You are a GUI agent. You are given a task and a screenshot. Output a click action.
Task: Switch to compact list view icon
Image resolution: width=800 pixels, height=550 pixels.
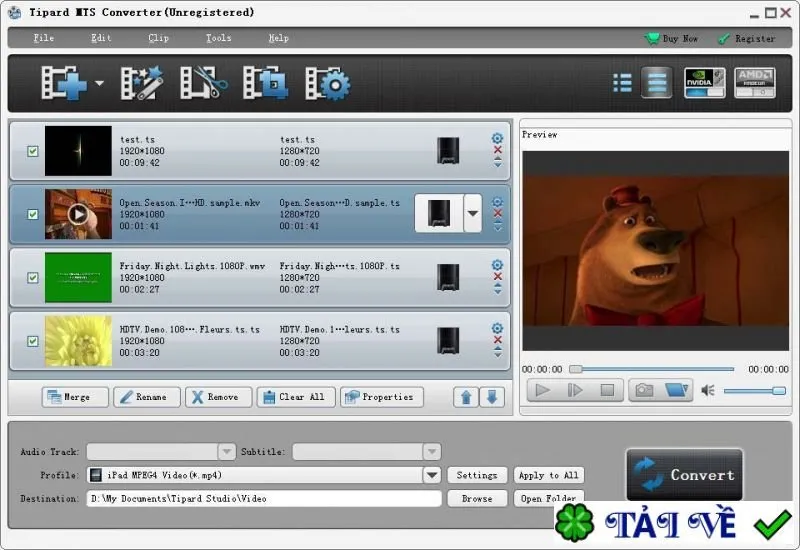pos(622,83)
